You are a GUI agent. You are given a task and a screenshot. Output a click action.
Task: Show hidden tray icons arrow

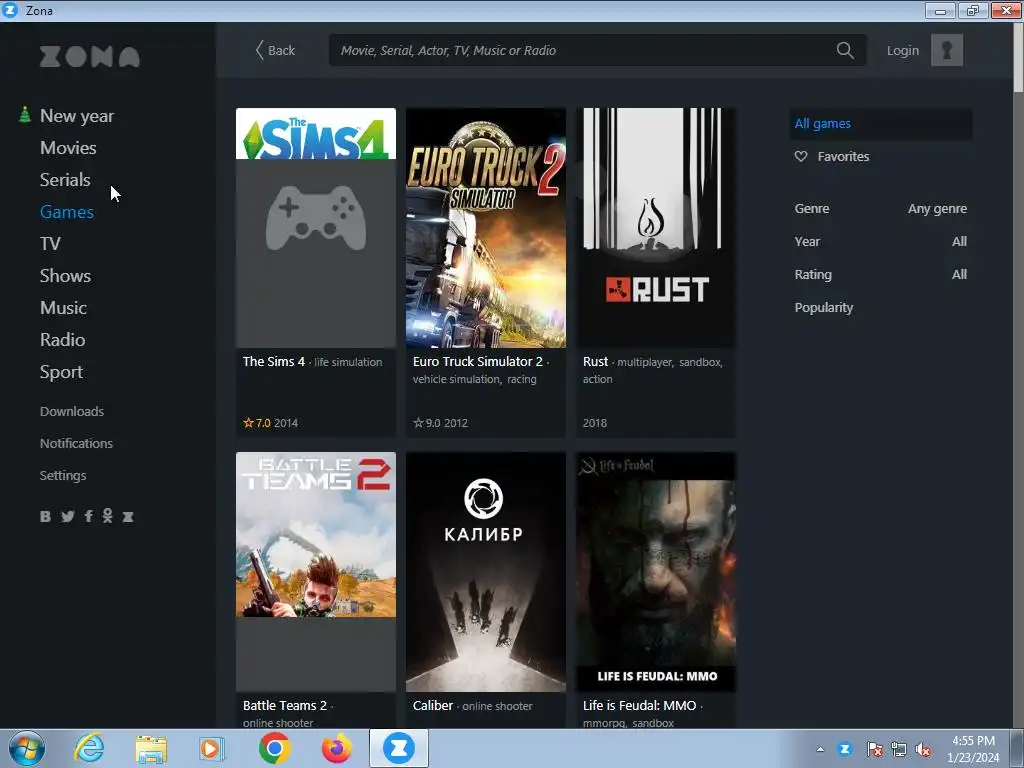(820, 749)
